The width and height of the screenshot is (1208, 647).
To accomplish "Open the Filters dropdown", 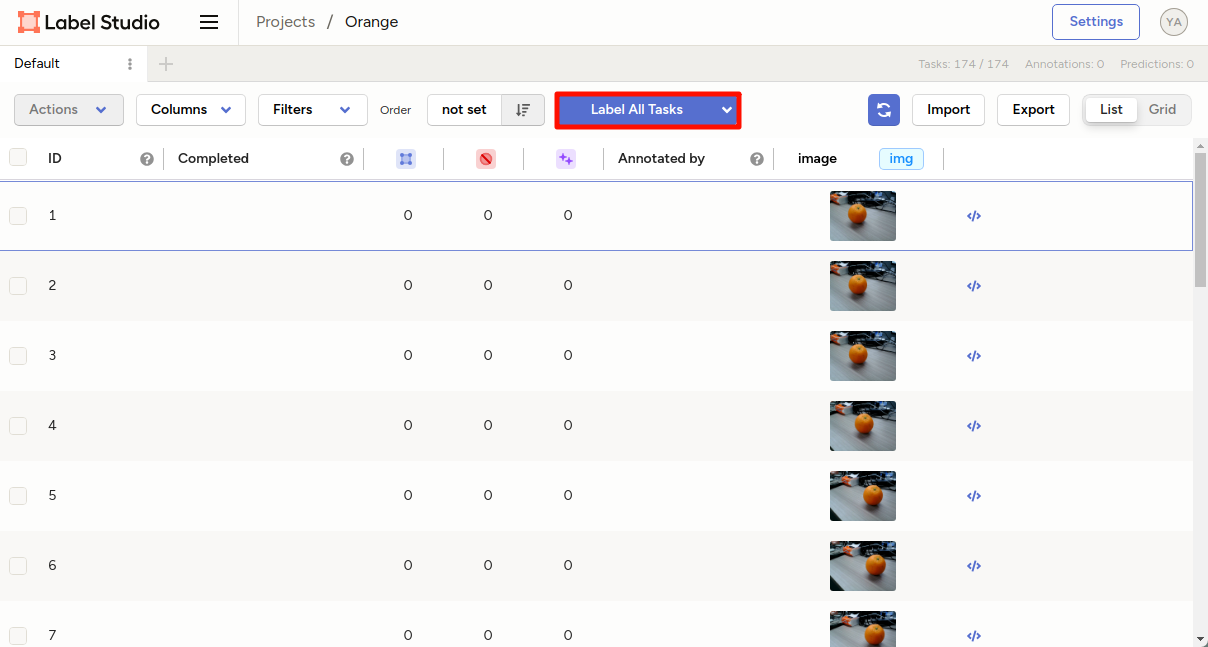I will coord(313,110).
